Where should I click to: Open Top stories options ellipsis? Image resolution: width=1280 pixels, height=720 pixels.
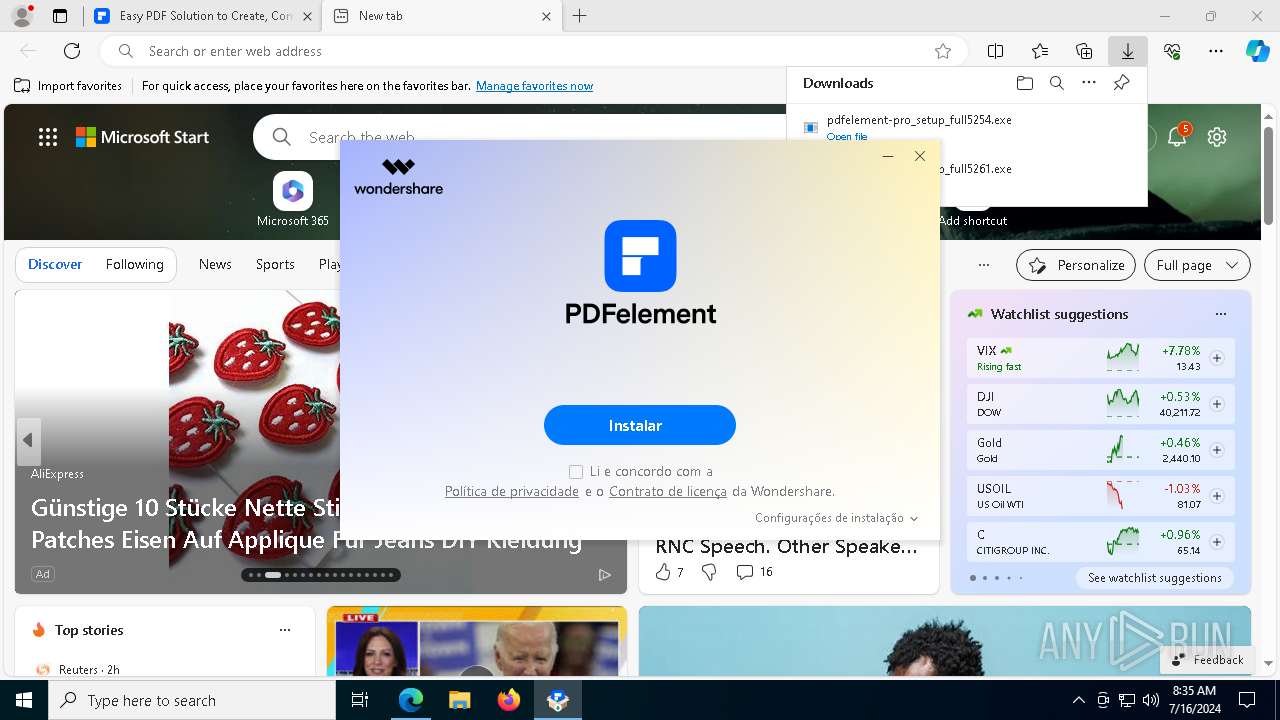[x=285, y=630]
